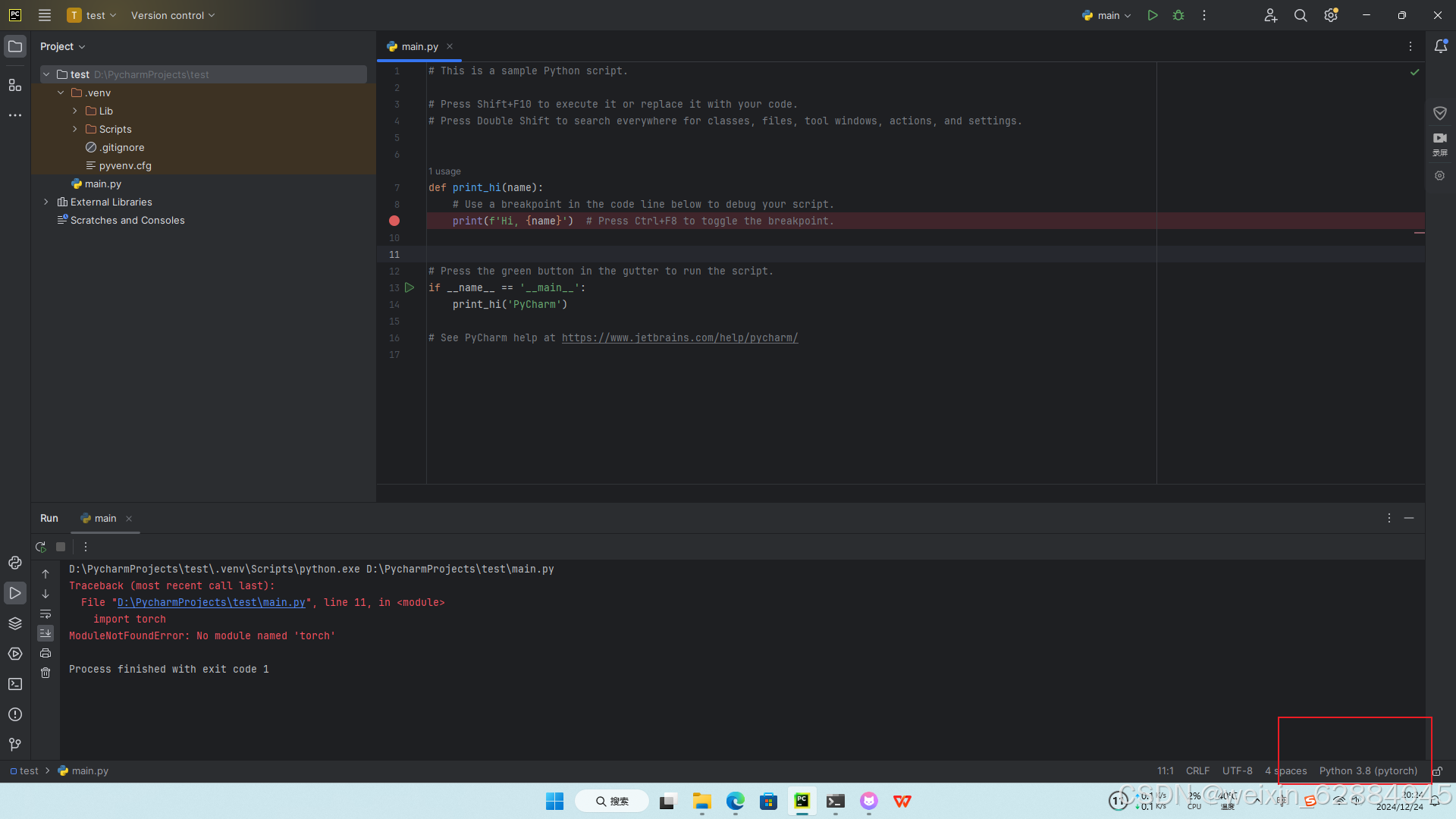Open PyCharm from the Windows taskbar
Image resolution: width=1456 pixels, height=819 pixels.
[x=802, y=801]
